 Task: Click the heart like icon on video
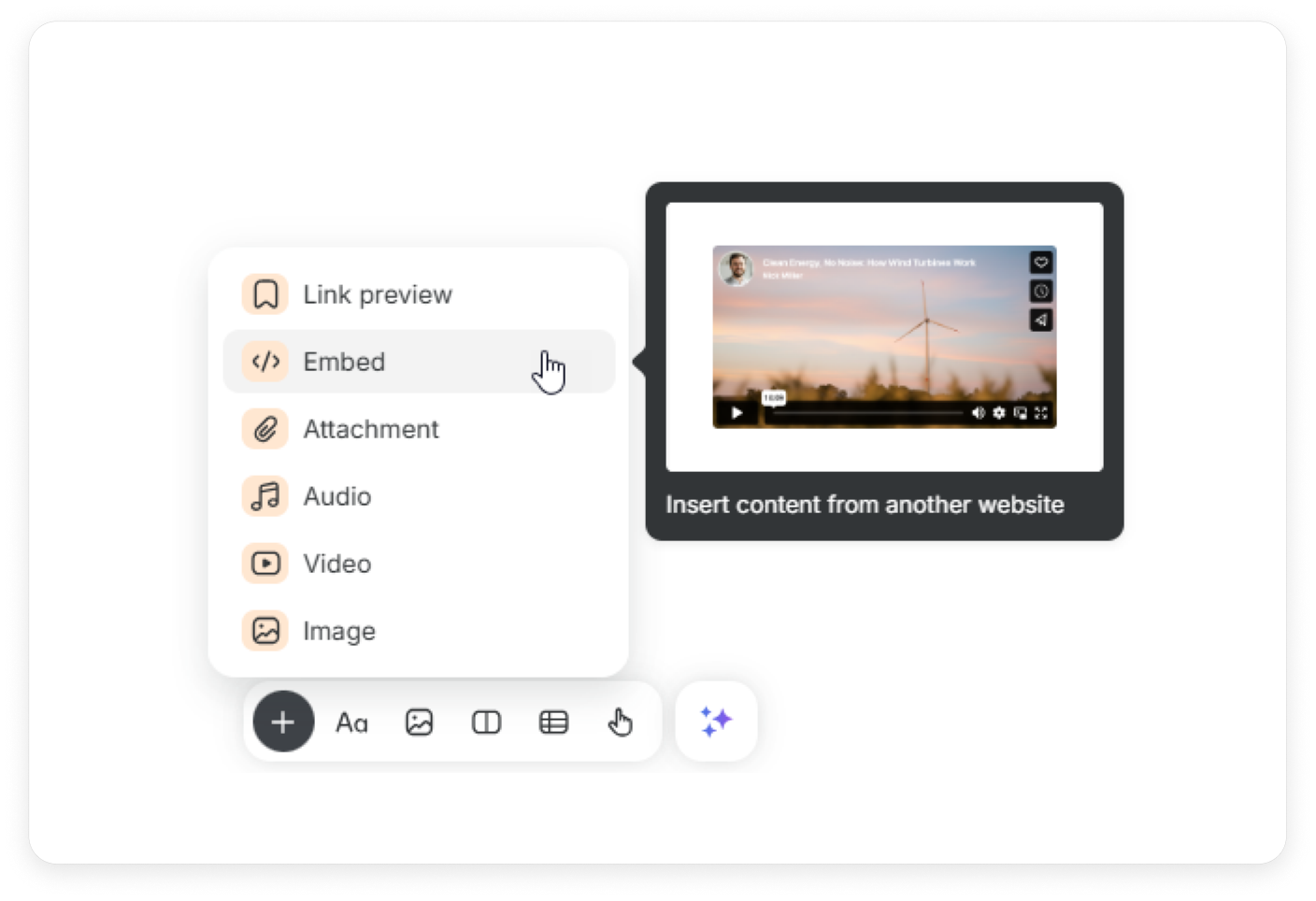click(1040, 263)
